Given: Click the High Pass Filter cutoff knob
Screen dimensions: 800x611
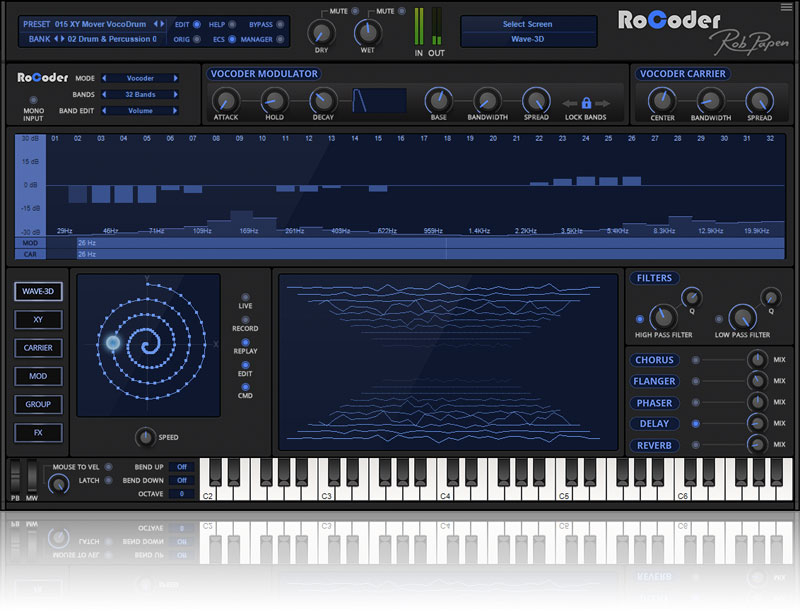Looking at the screenshot, I should 662,317.
